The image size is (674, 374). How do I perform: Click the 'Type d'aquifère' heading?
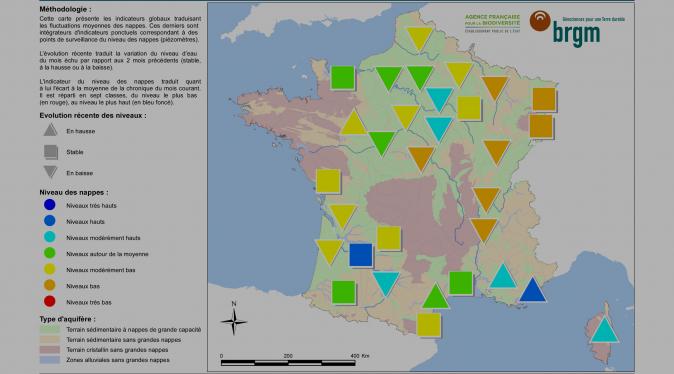67,319
